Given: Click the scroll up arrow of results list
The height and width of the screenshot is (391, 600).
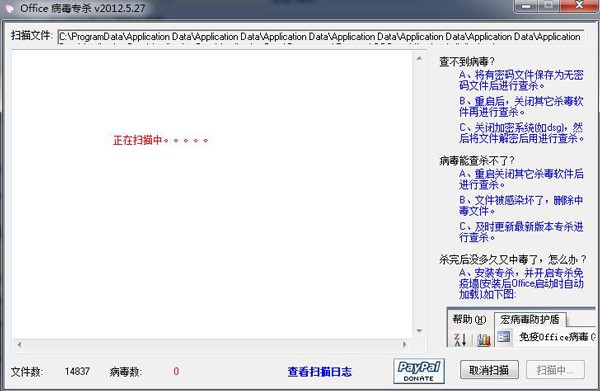Looking at the screenshot, I should pyautogui.click(x=419, y=58).
